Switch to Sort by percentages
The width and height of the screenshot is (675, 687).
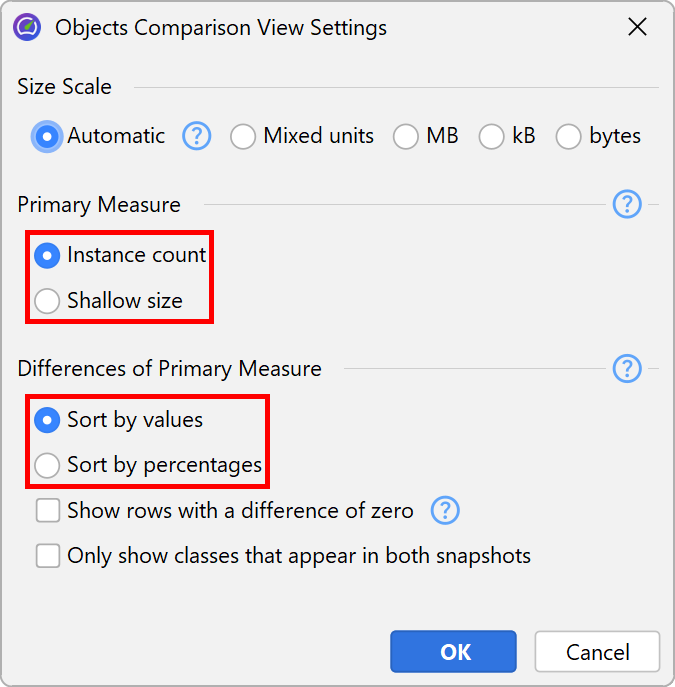pyautogui.click(x=47, y=465)
